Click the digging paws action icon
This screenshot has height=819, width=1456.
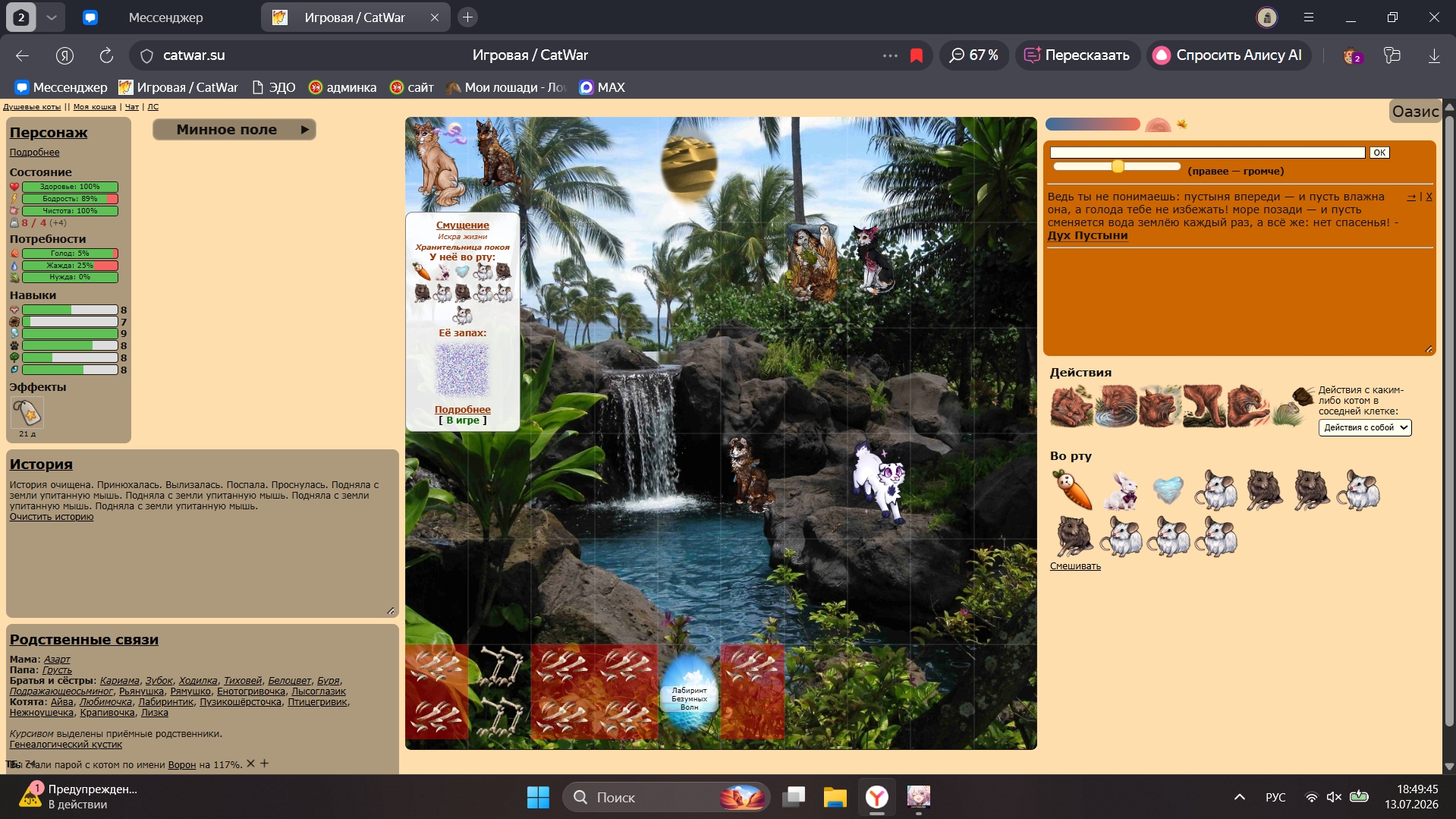(1204, 406)
